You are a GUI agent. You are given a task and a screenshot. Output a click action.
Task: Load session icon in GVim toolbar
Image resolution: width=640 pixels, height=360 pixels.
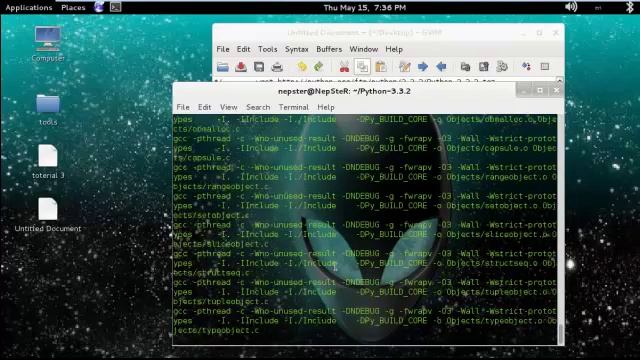(465, 67)
